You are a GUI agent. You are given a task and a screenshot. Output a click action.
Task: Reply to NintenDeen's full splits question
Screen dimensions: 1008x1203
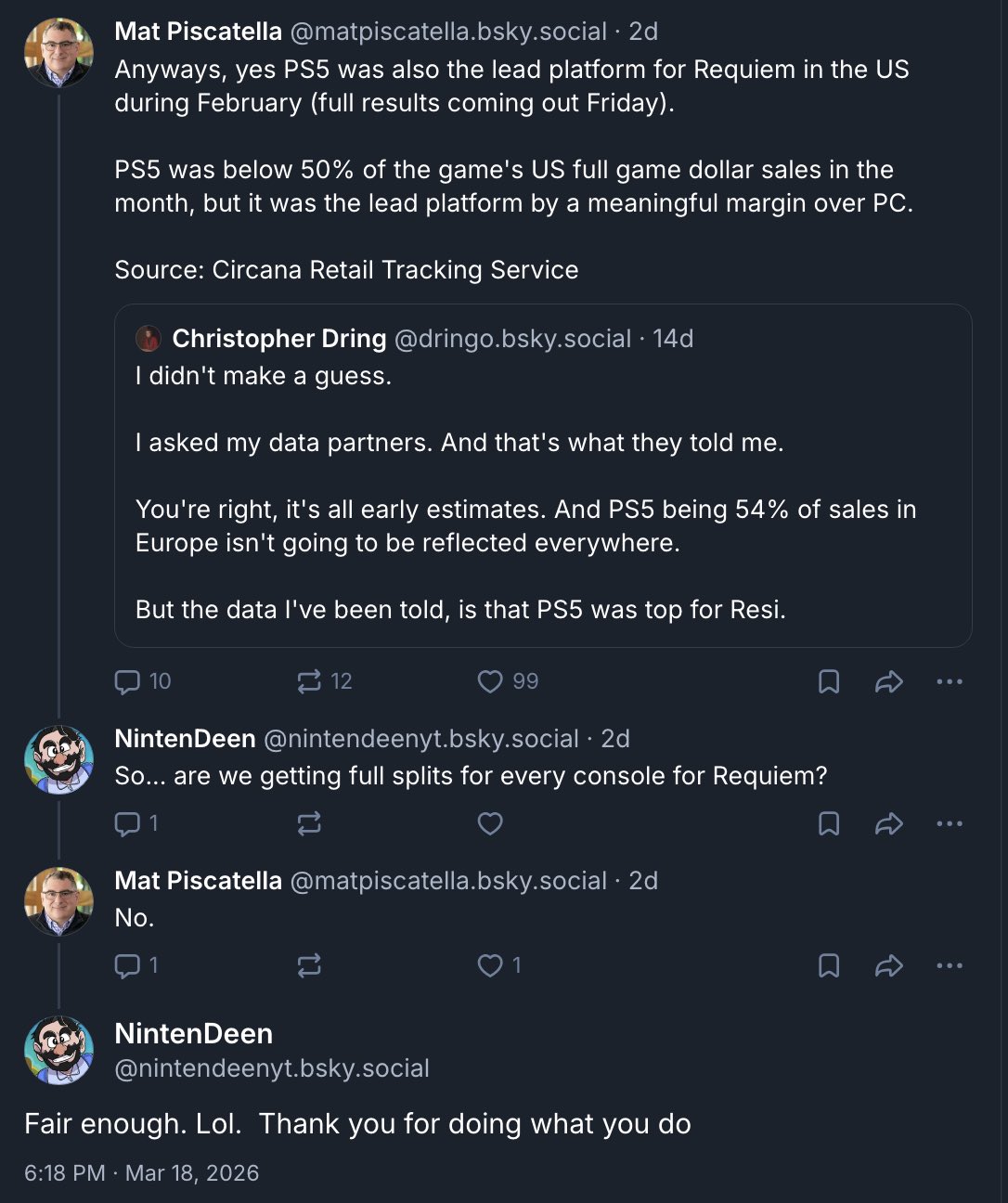136,823
